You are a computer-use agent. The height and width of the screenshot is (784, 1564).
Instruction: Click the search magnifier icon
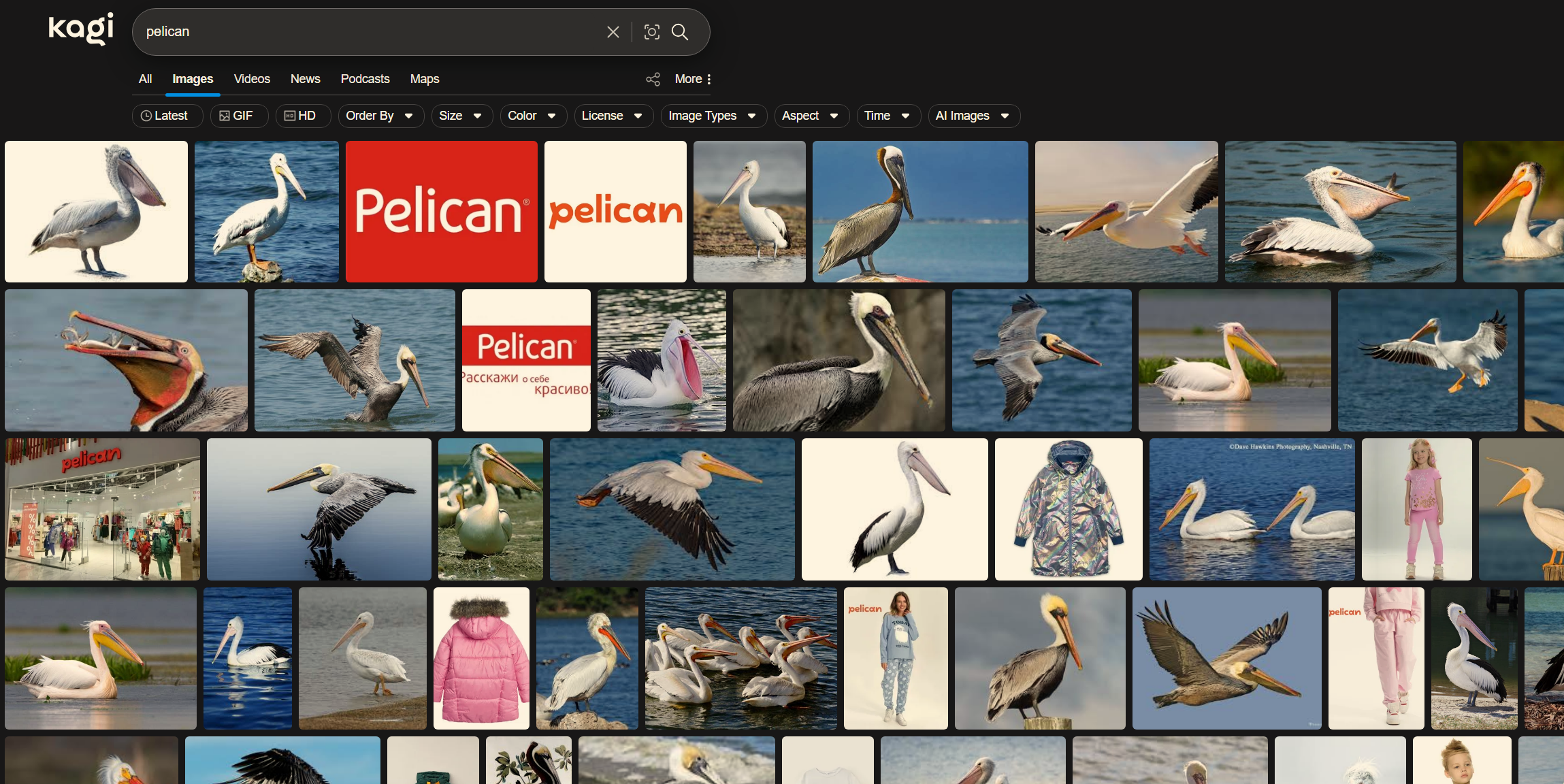(x=680, y=31)
